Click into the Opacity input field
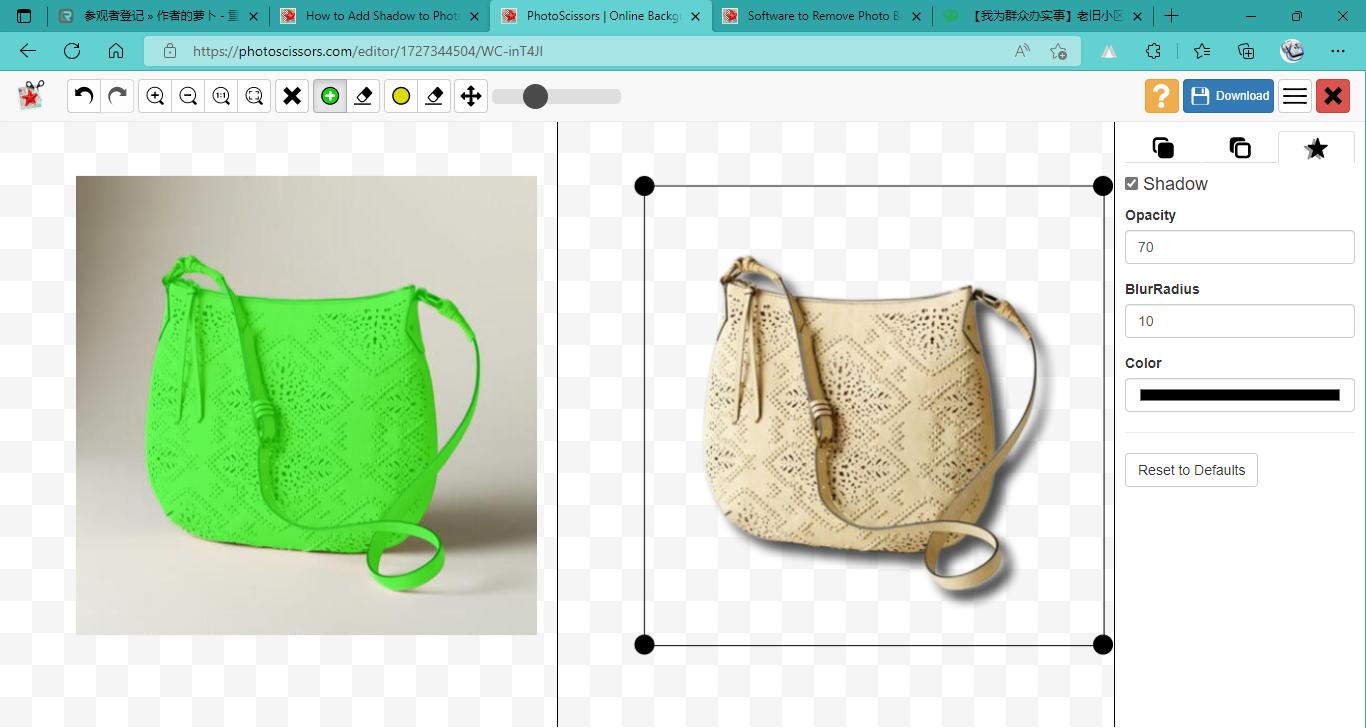The width and height of the screenshot is (1366, 728). coord(1239,247)
